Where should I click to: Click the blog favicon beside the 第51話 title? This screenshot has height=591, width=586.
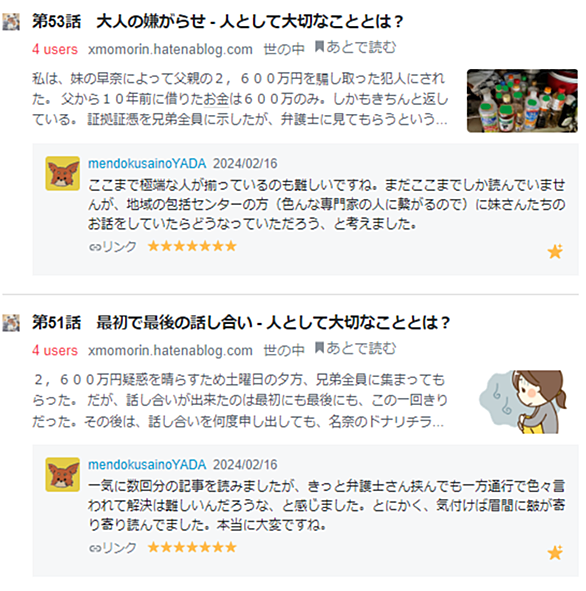(x=11, y=323)
